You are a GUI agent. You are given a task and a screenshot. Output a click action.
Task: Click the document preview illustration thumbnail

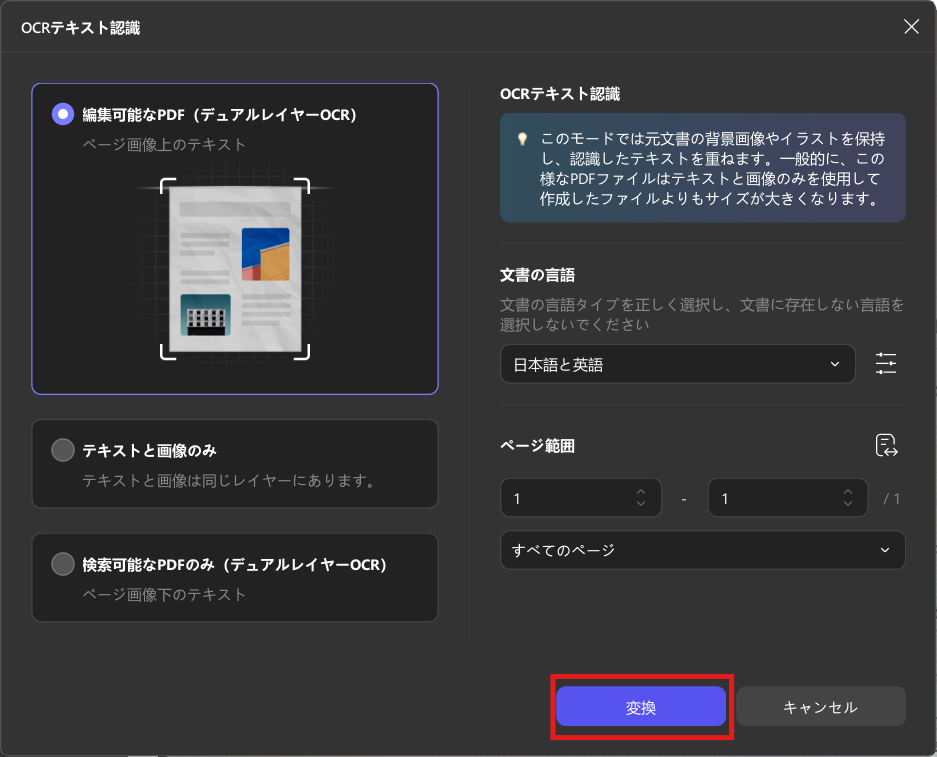(235, 269)
